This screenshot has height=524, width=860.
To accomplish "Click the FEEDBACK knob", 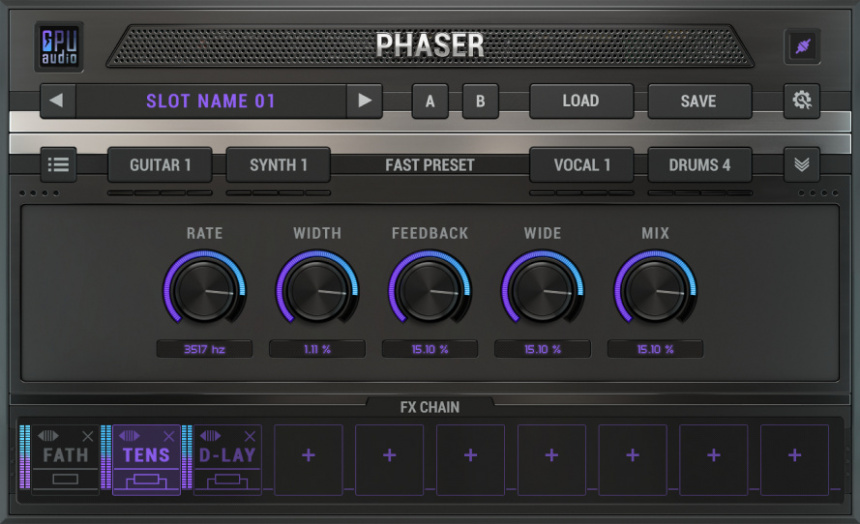I will (430, 290).
